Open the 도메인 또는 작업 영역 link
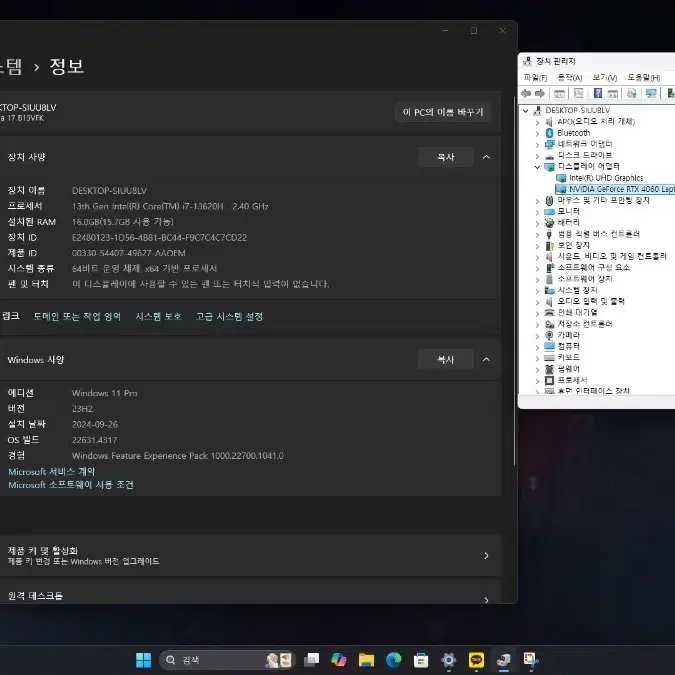 tap(77, 316)
